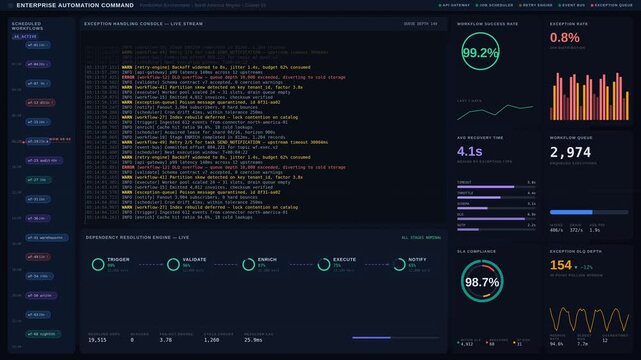Viewport: 641px width, 360px height.
Task: Click the 'ALL STAGES NOMINAL' status text
Action: pos(421,237)
